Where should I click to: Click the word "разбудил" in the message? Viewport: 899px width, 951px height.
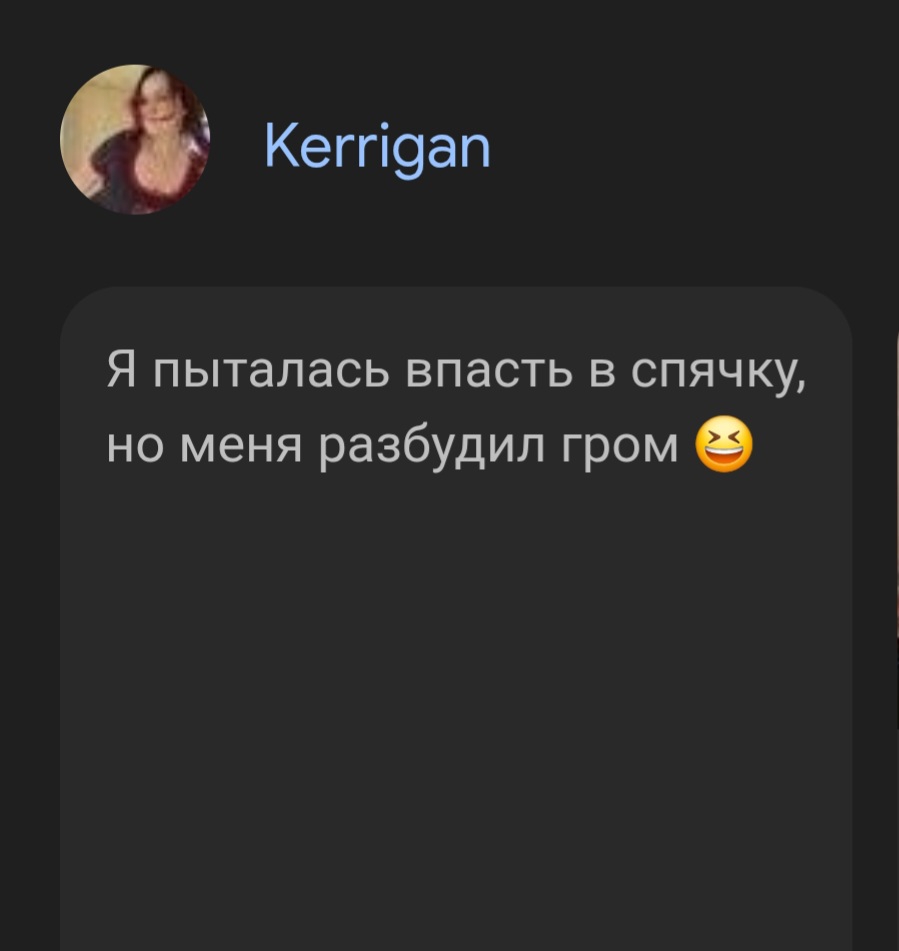pos(432,449)
